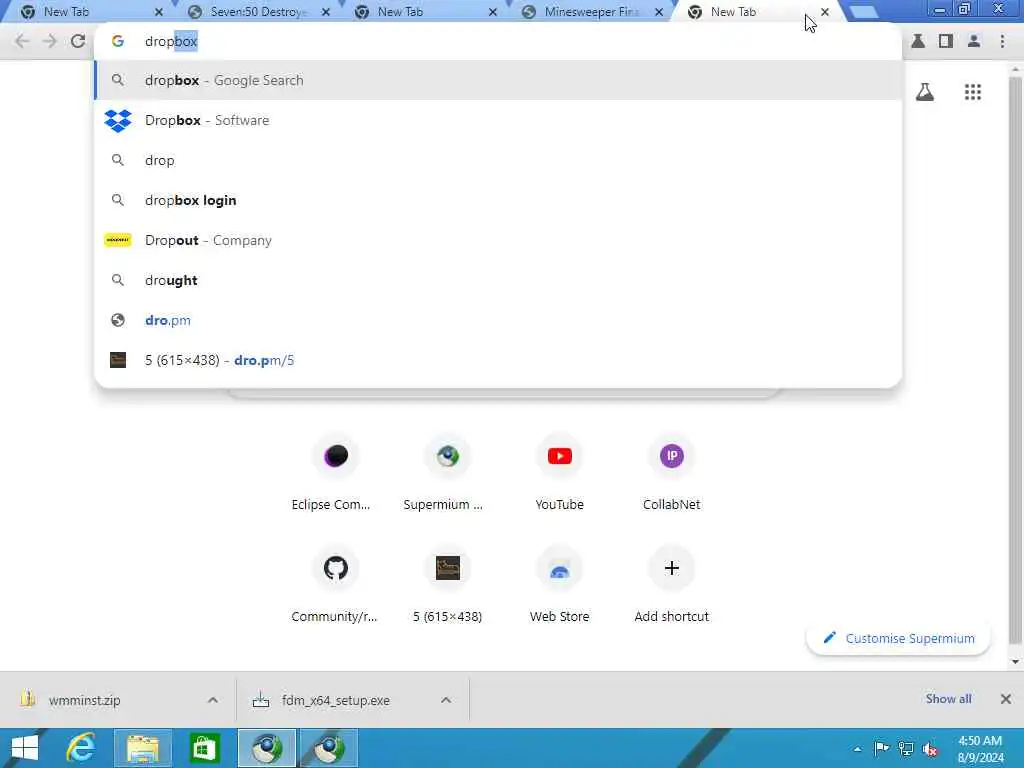Select the 'drought' suggestion
1024x768 pixels.
click(498, 280)
